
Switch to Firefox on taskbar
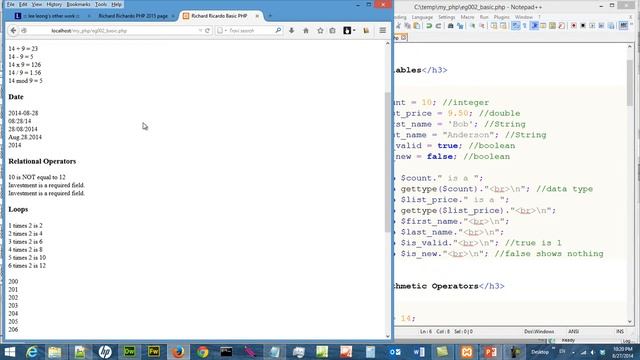coord(178,351)
